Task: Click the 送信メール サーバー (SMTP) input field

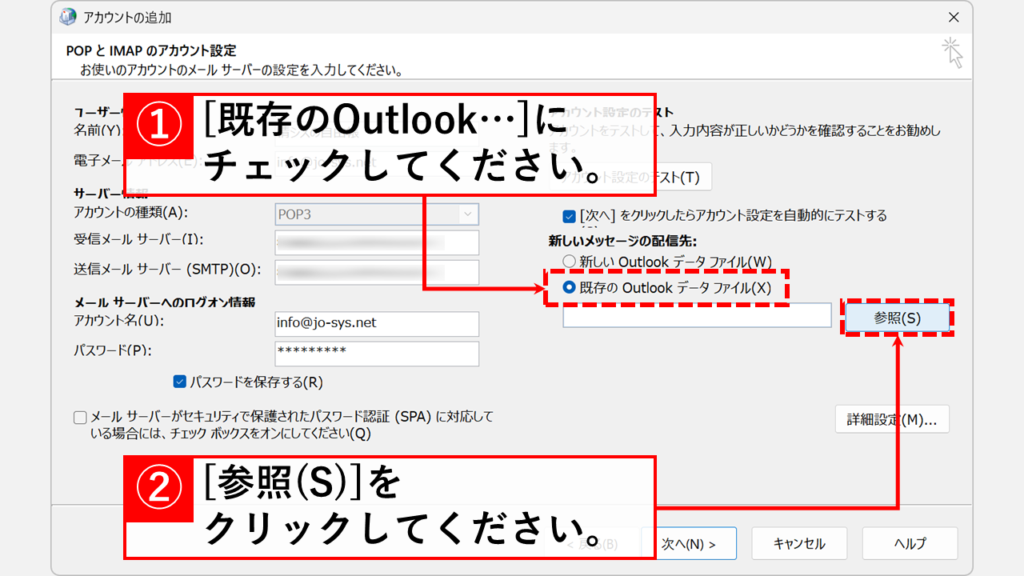Action: pos(377,272)
